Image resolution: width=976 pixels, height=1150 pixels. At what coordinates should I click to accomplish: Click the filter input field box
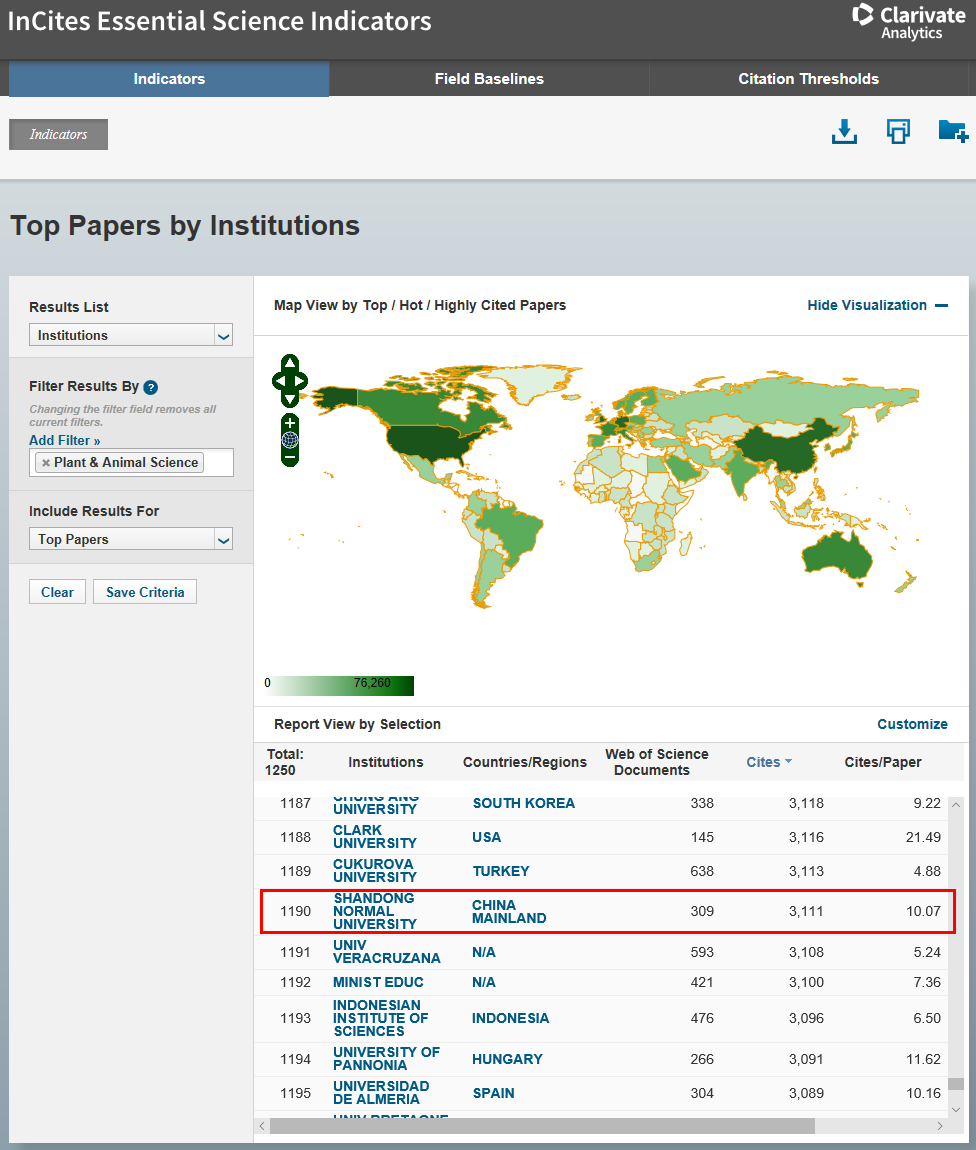pos(131,463)
